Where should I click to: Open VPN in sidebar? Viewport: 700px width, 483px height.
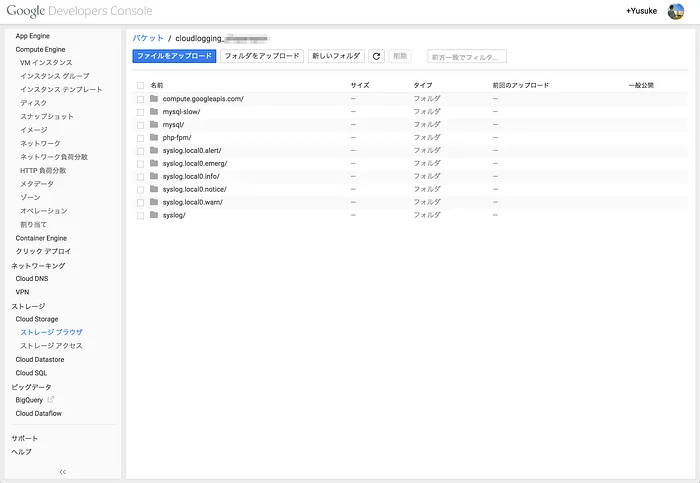pyautogui.click(x=22, y=291)
